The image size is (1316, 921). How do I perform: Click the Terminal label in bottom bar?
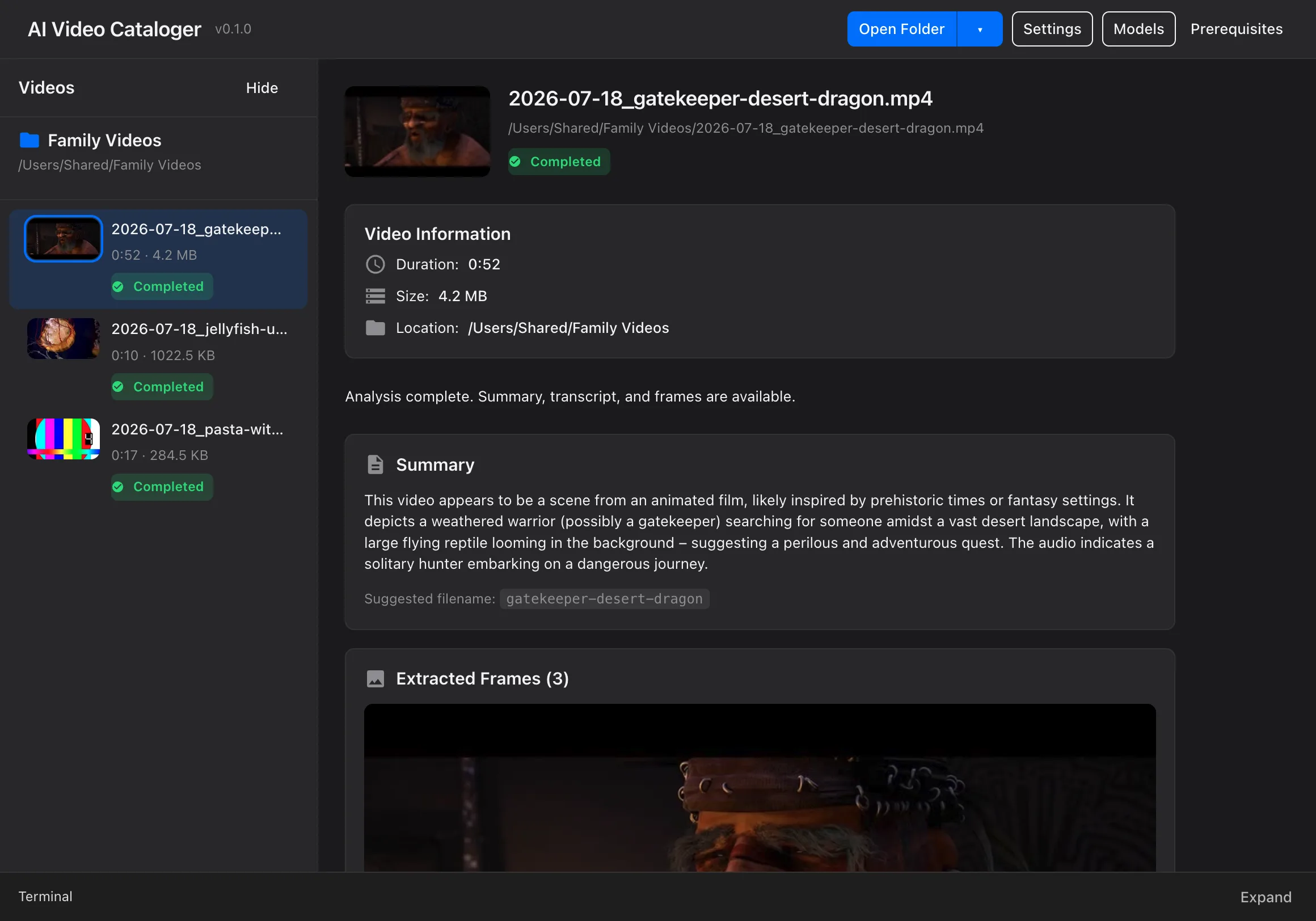click(45, 896)
